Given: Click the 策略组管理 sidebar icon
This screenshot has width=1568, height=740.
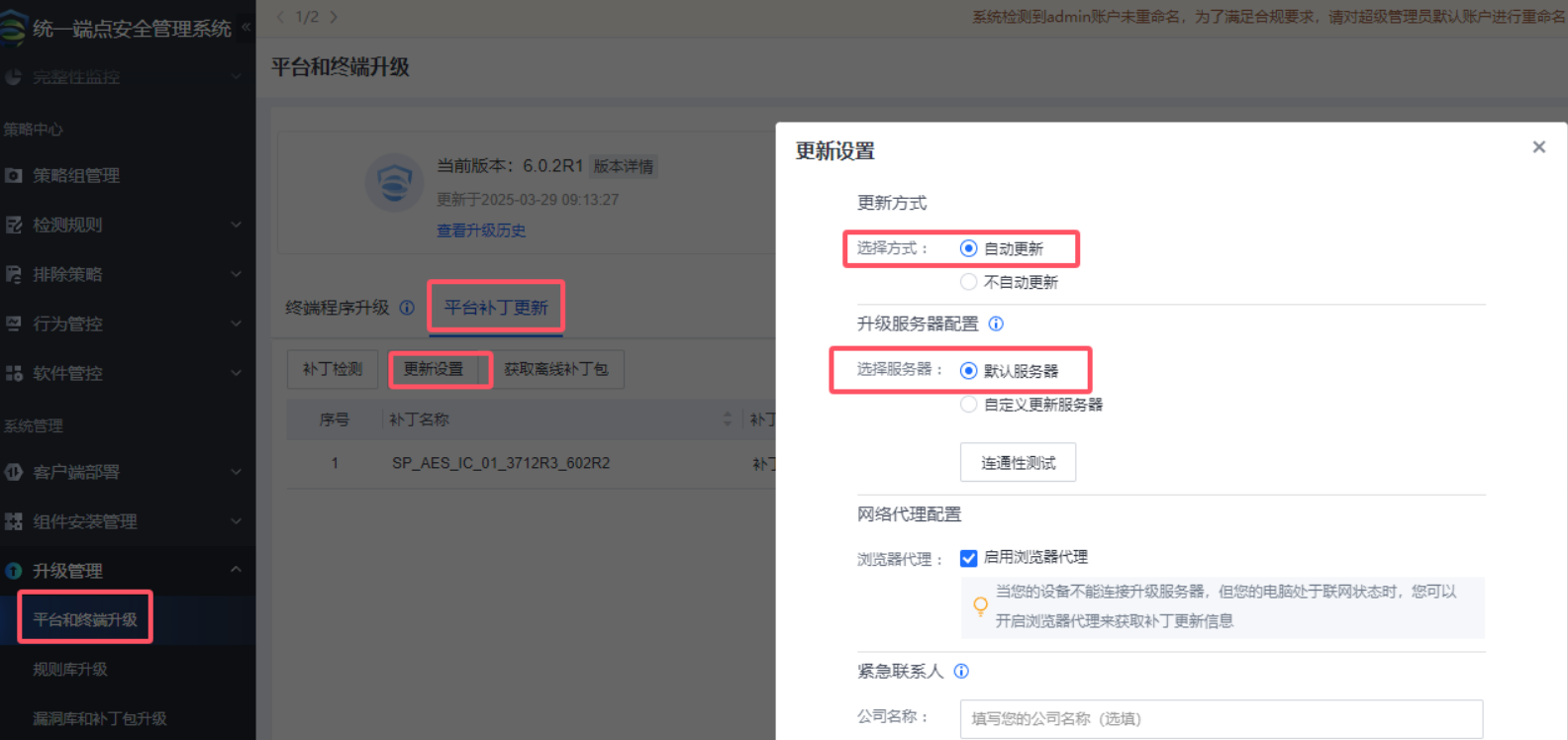Looking at the screenshot, I should (14, 175).
